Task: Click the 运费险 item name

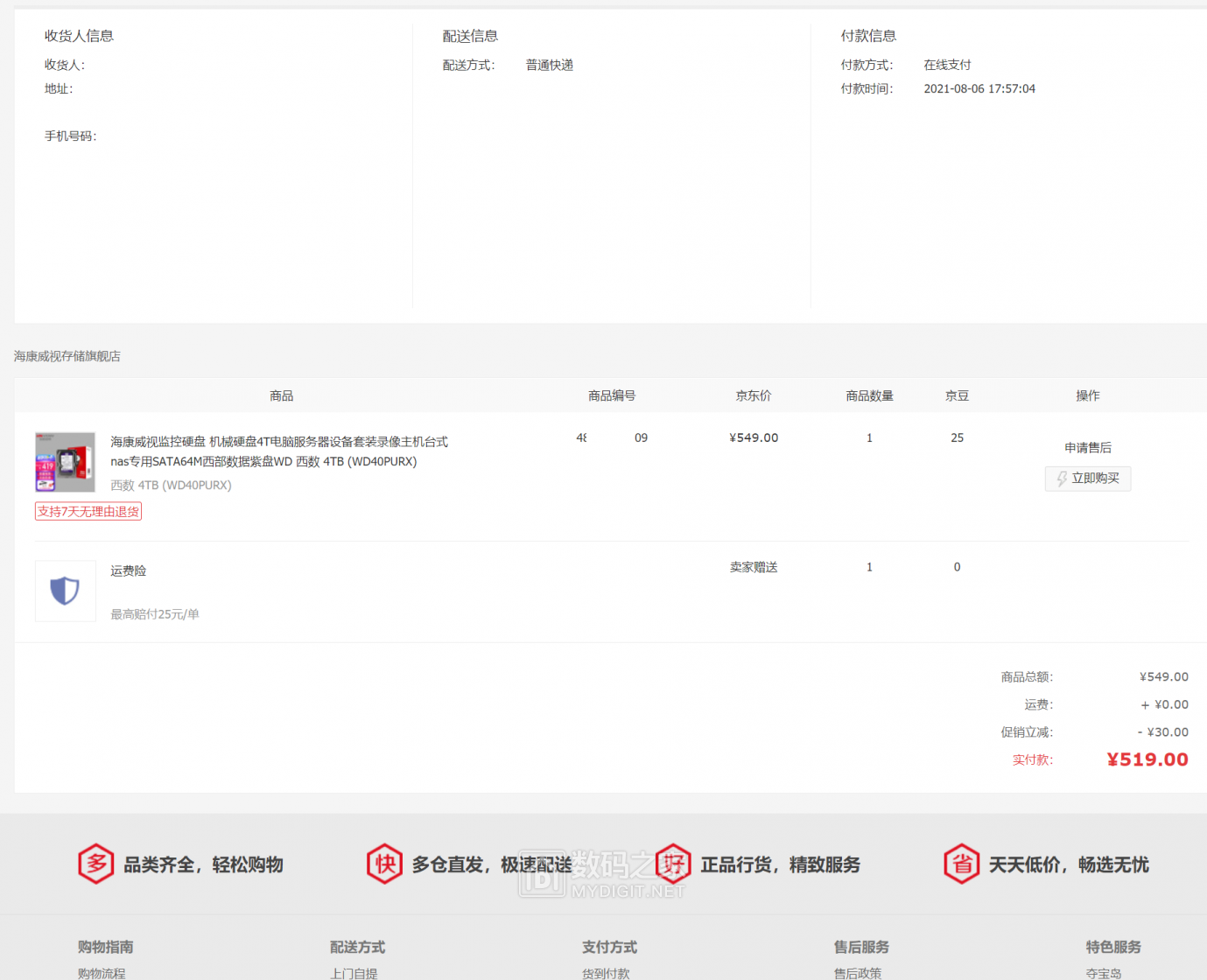Action: click(129, 570)
